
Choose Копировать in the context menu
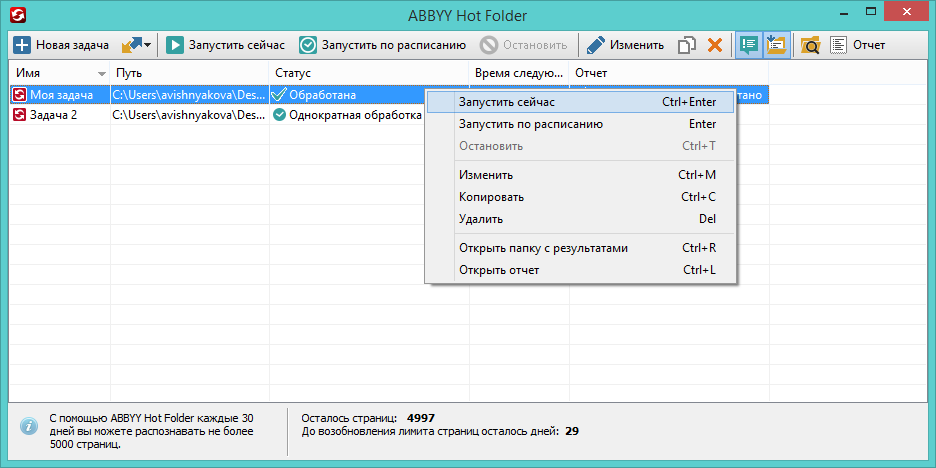580,197
